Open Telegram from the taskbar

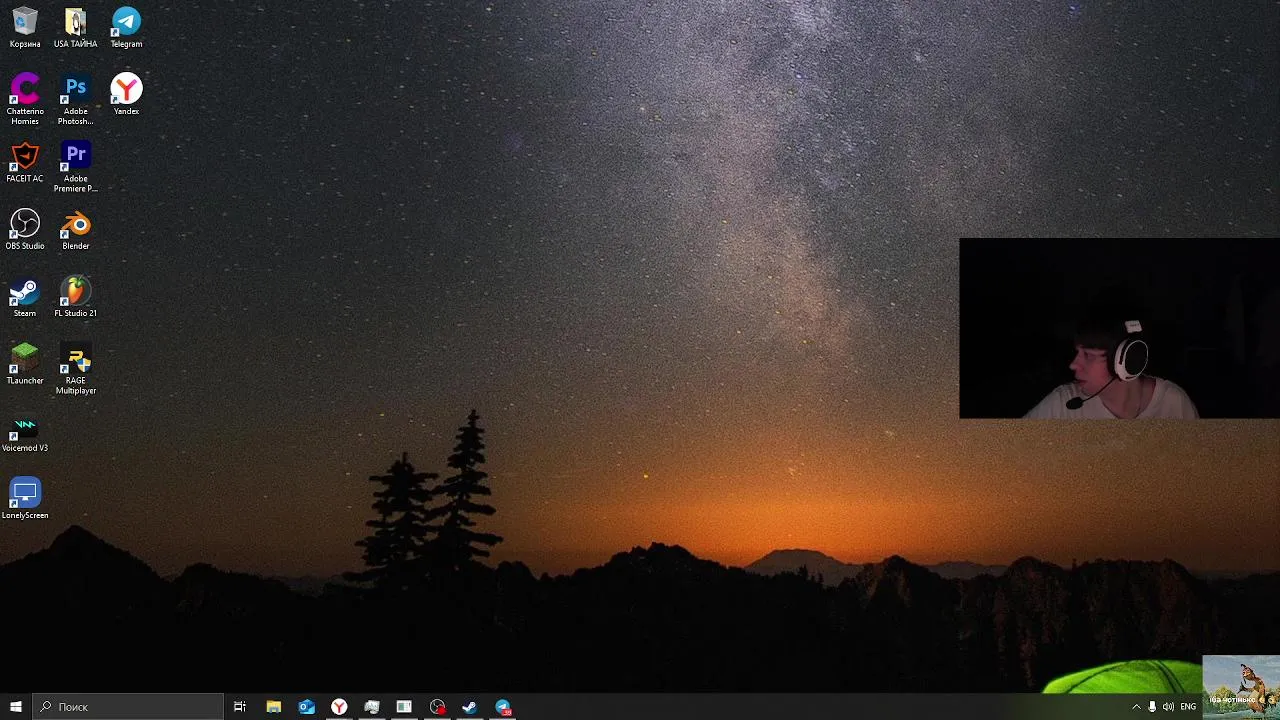[503, 707]
